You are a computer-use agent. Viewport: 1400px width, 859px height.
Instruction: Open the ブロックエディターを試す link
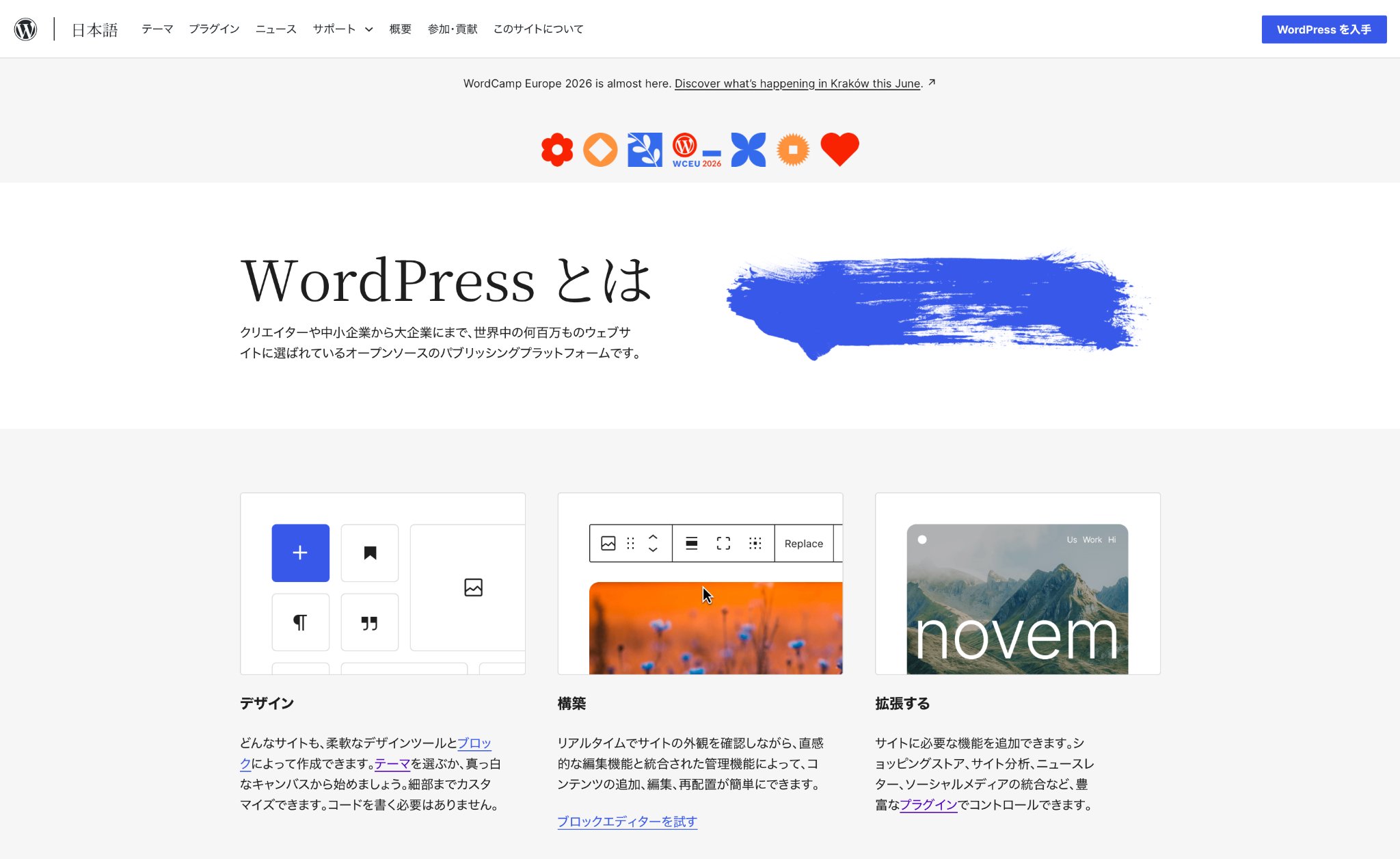point(627,821)
